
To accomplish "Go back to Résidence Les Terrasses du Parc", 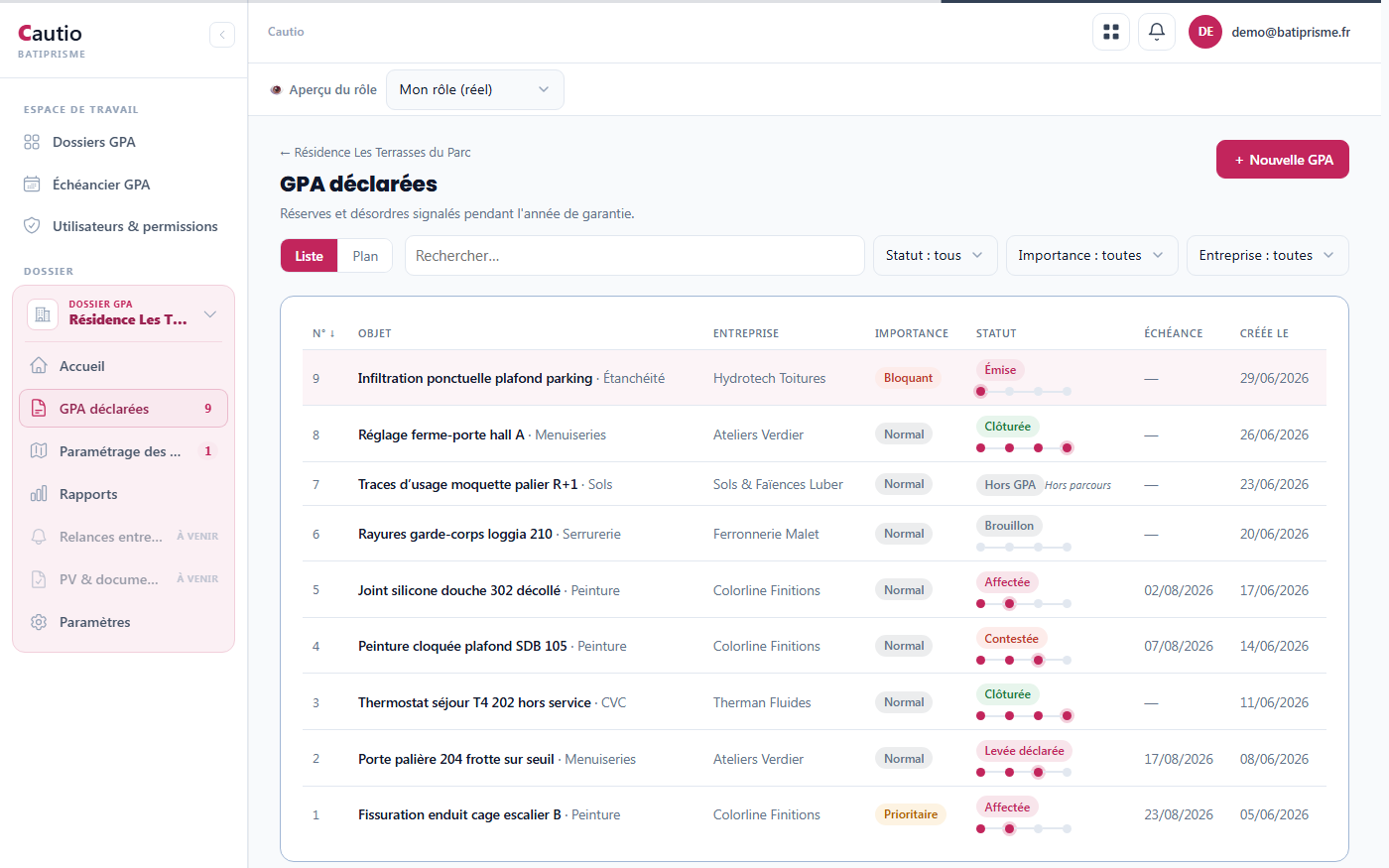I will point(375,152).
